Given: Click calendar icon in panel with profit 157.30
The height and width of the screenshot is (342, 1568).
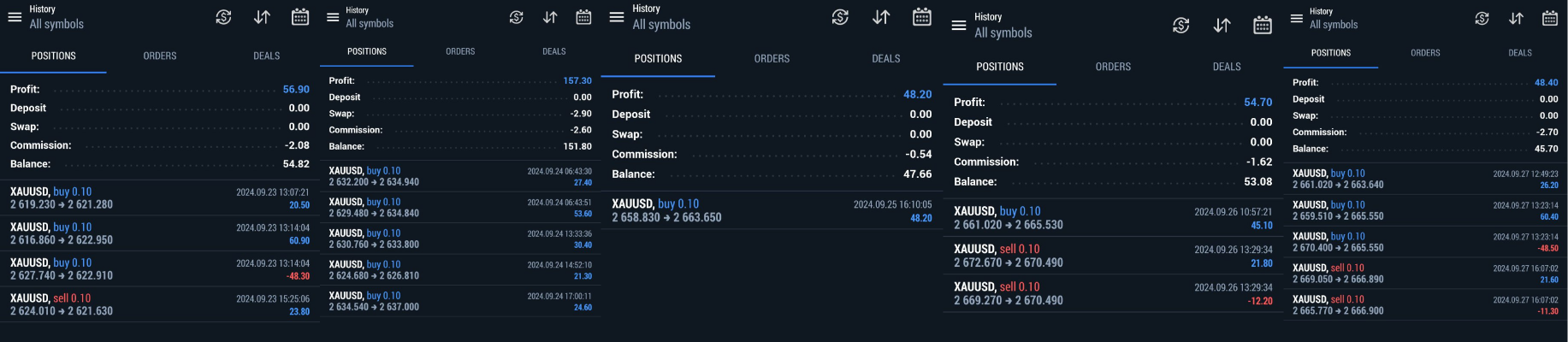Looking at the screenshot, I should pos(583,17).
